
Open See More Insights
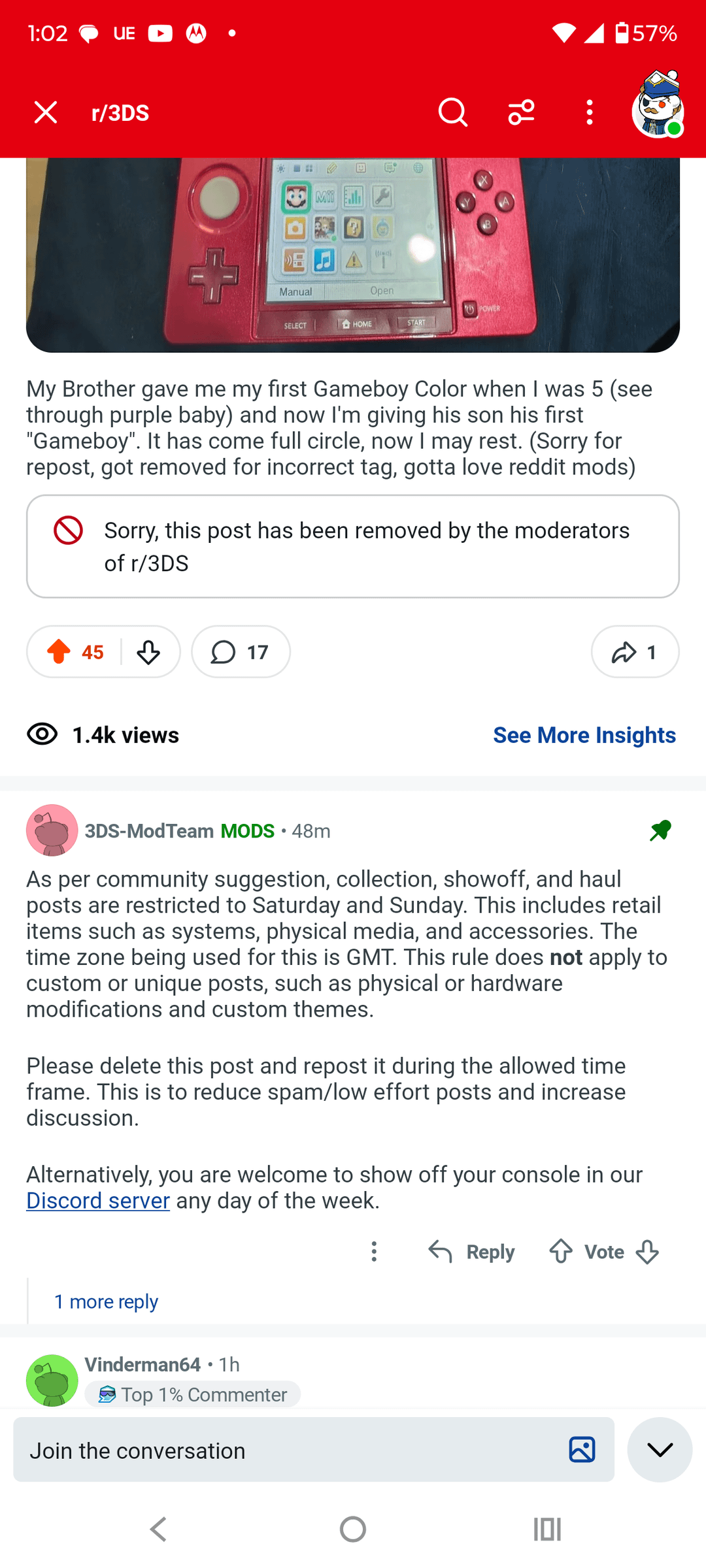(584, 735)
